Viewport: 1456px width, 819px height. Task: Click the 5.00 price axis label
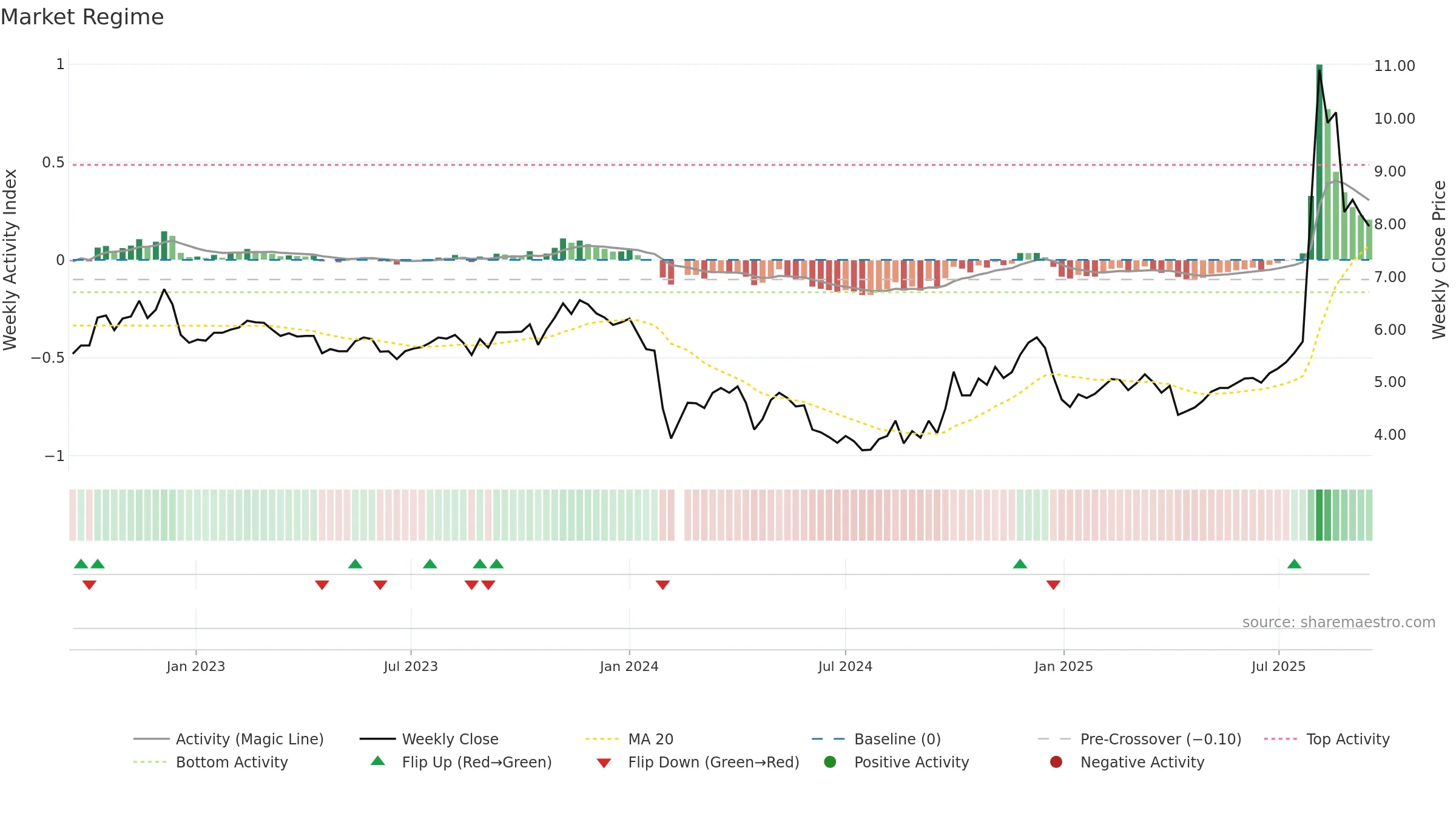pyautogui.click(x=1390, y=382)
